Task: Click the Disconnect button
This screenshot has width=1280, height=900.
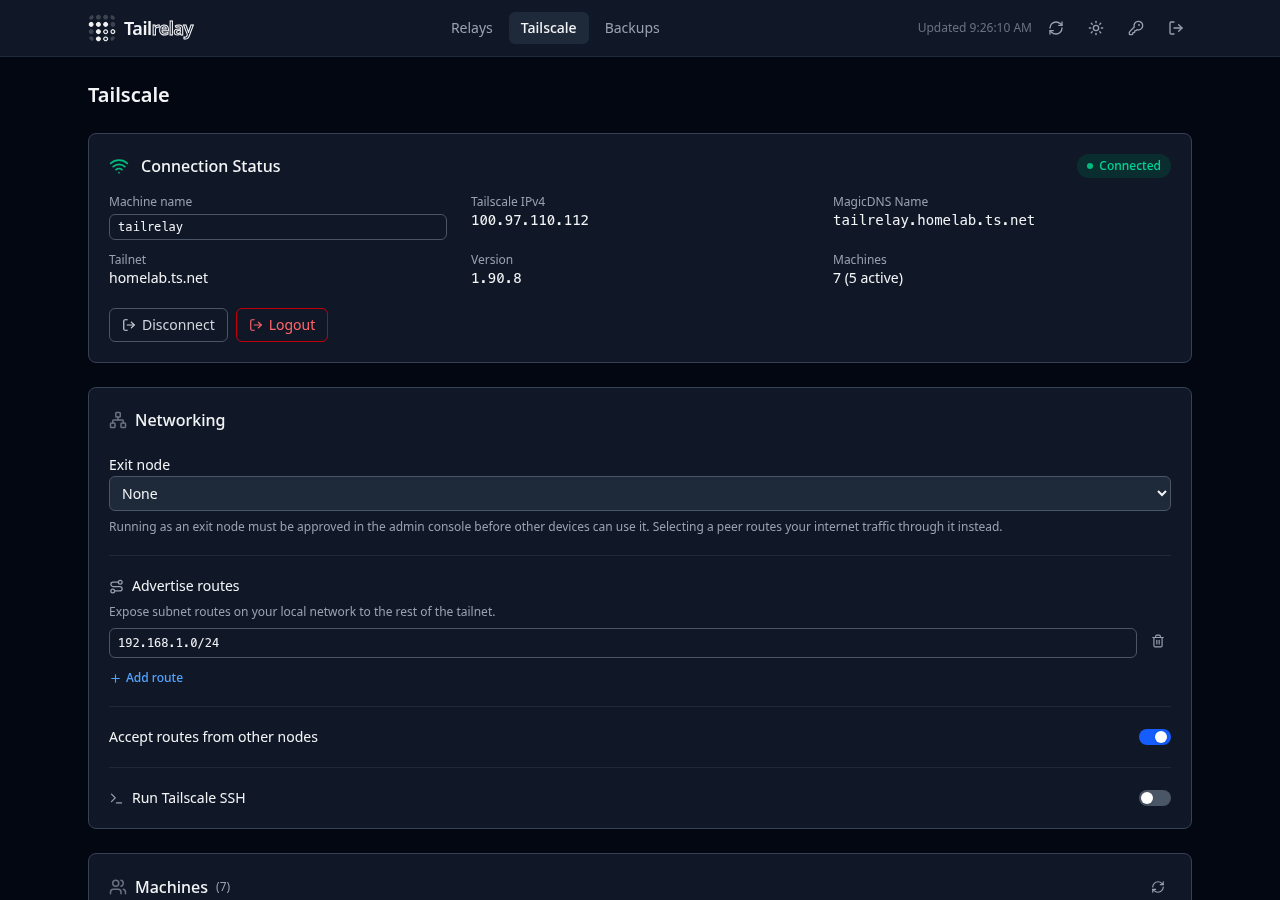Action: 168,325
